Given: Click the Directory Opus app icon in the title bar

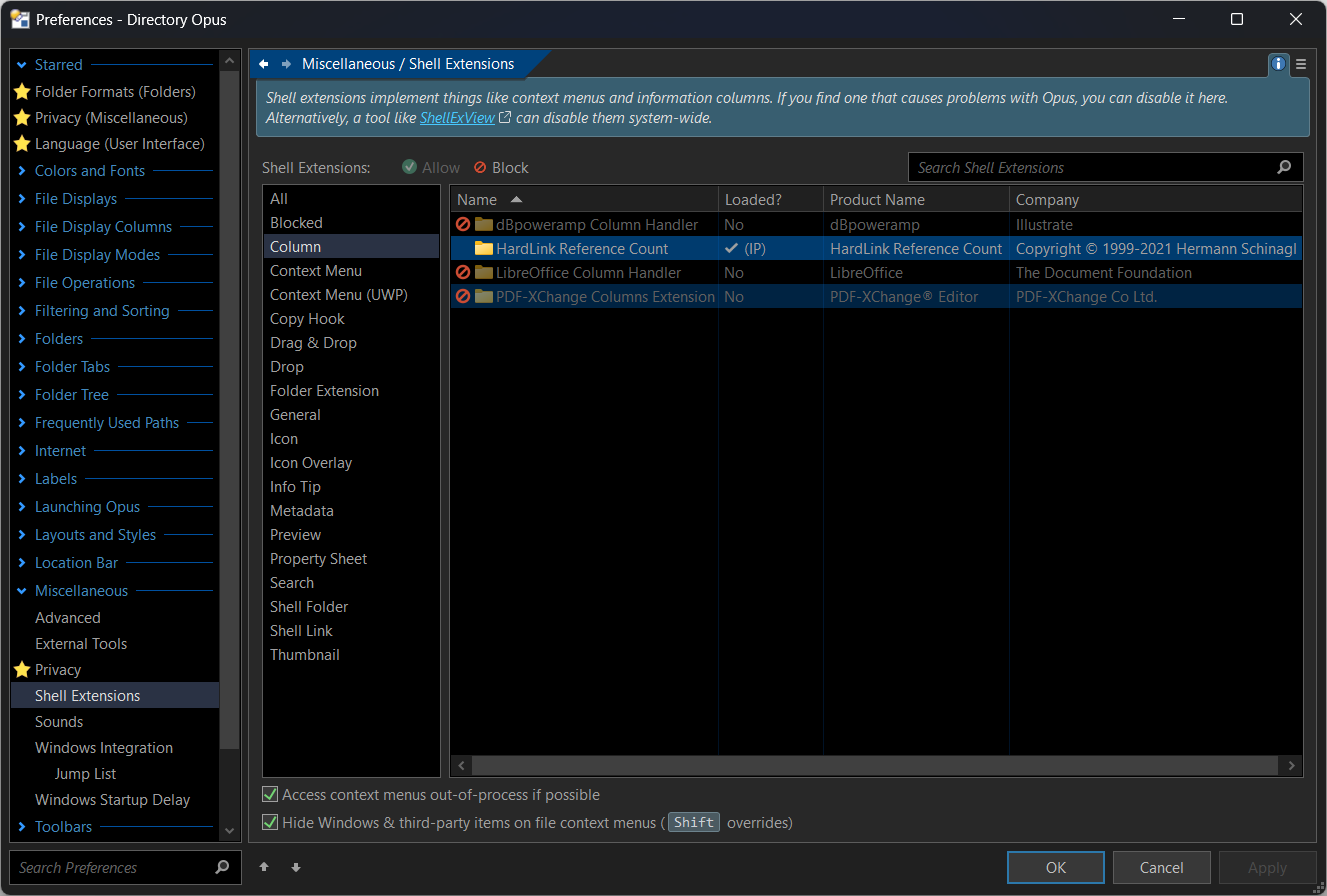Looking at the screenshot, I should pyautogui.click(x=20, y=19).
